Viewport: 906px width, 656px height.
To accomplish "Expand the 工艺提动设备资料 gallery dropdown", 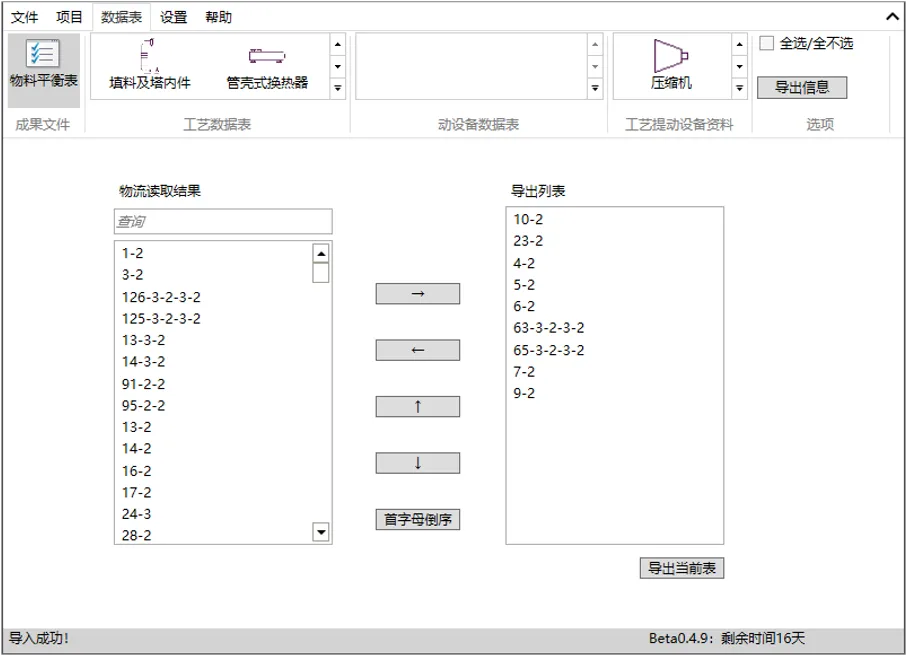I will [740, 88].
